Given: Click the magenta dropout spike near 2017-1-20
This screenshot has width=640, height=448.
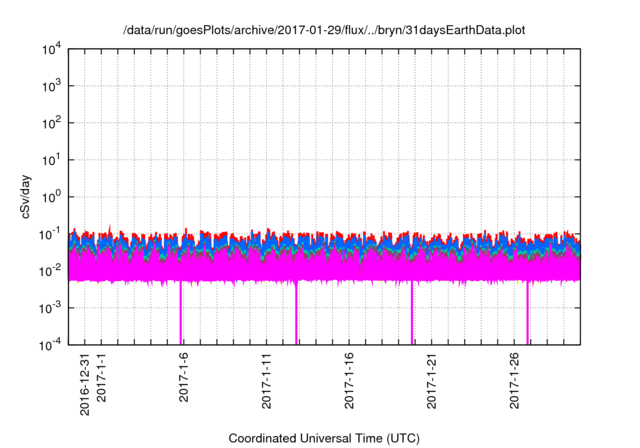Looking at the screenshot, I should pyautogui.click(x=412, y=313).
